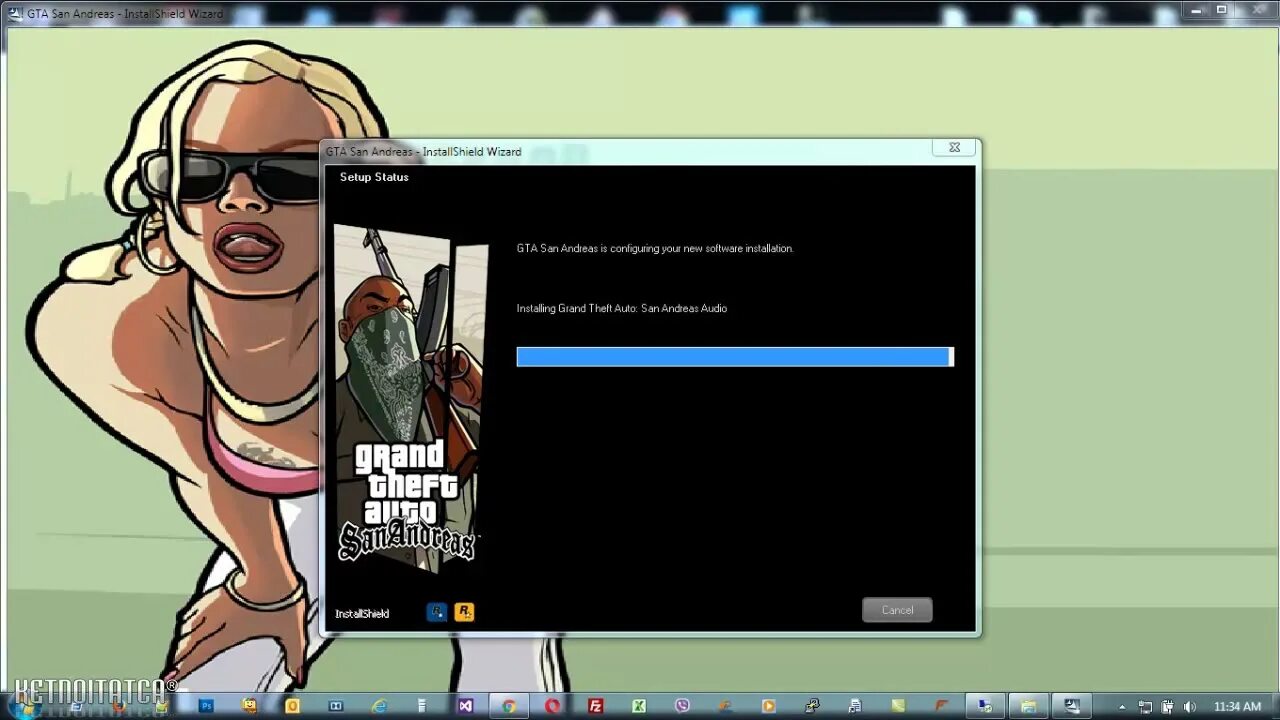Open the clock showing 11:34 AM

[x=1237, y=707]
